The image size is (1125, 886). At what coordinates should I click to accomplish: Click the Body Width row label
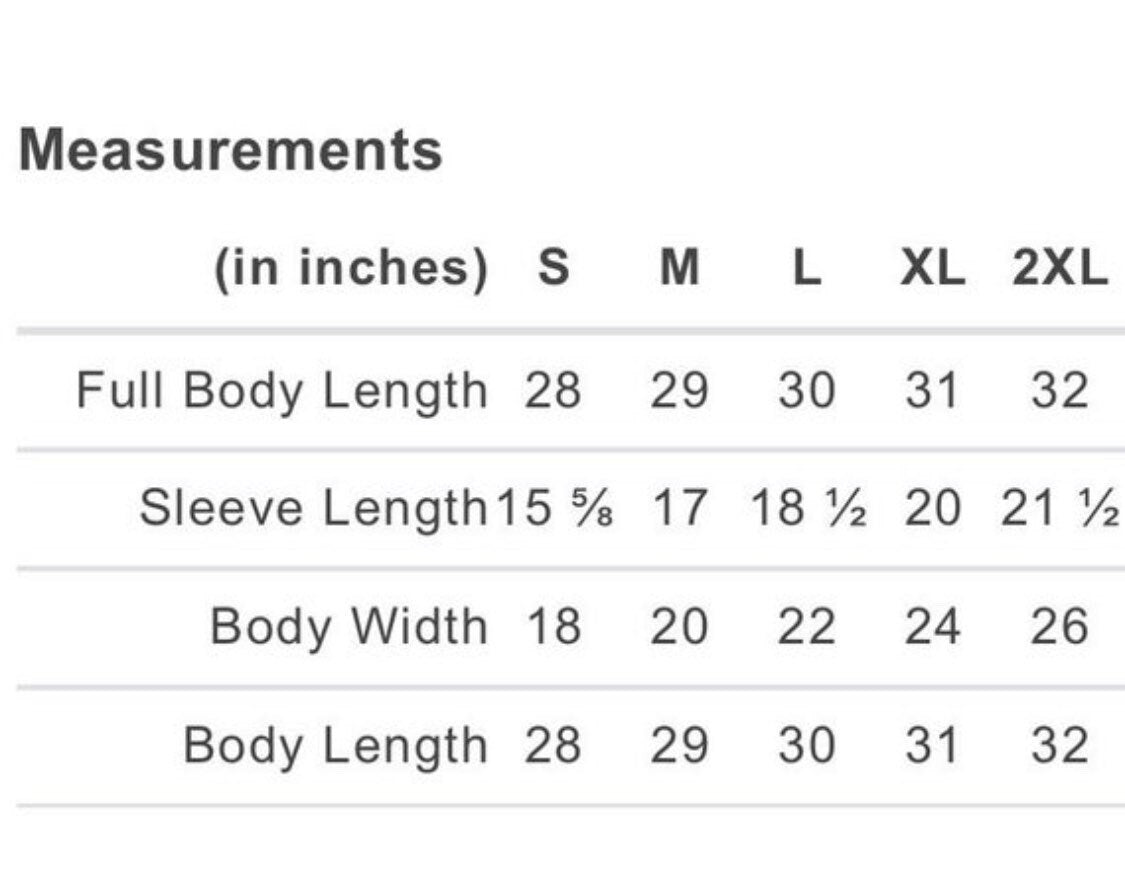[x=349, y=627]
